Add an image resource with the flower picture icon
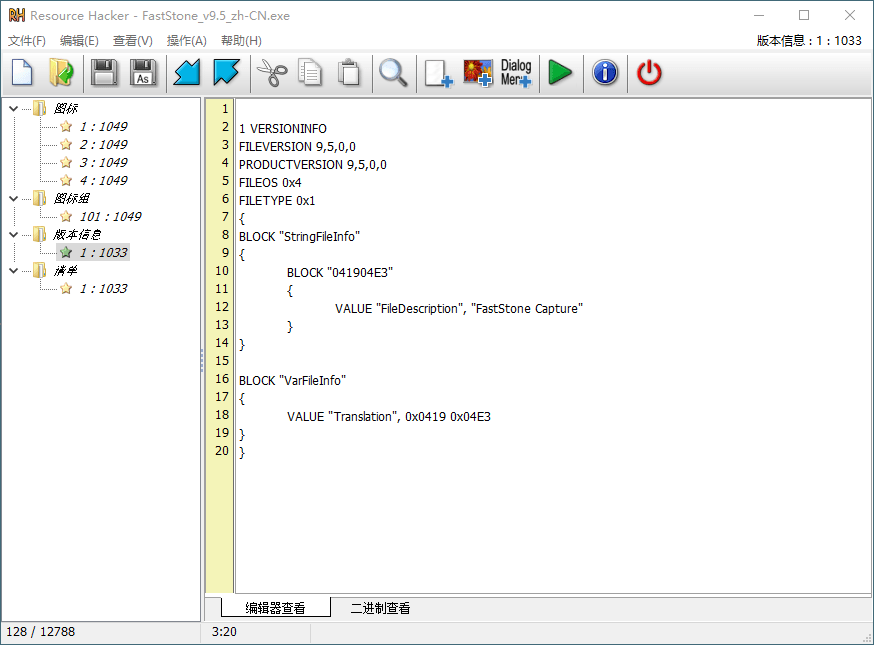Viewport: 874px width, 645px height. pos(478,73)
